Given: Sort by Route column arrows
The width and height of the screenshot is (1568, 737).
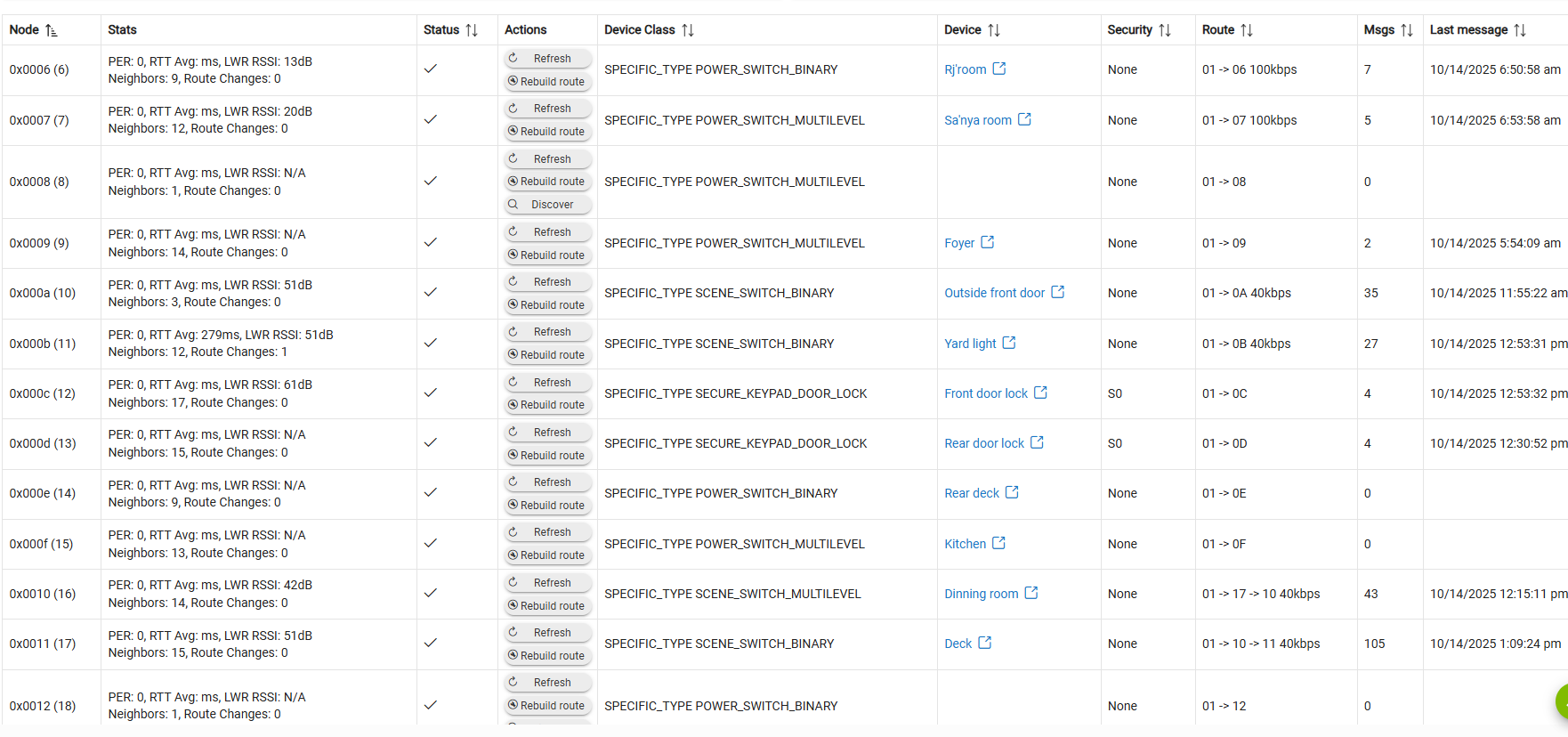Looking at the screenshot, I should [x=1247, y=30].
